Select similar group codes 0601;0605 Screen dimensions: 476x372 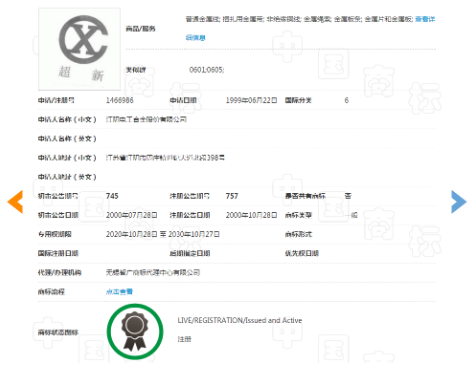pos(207,70)
